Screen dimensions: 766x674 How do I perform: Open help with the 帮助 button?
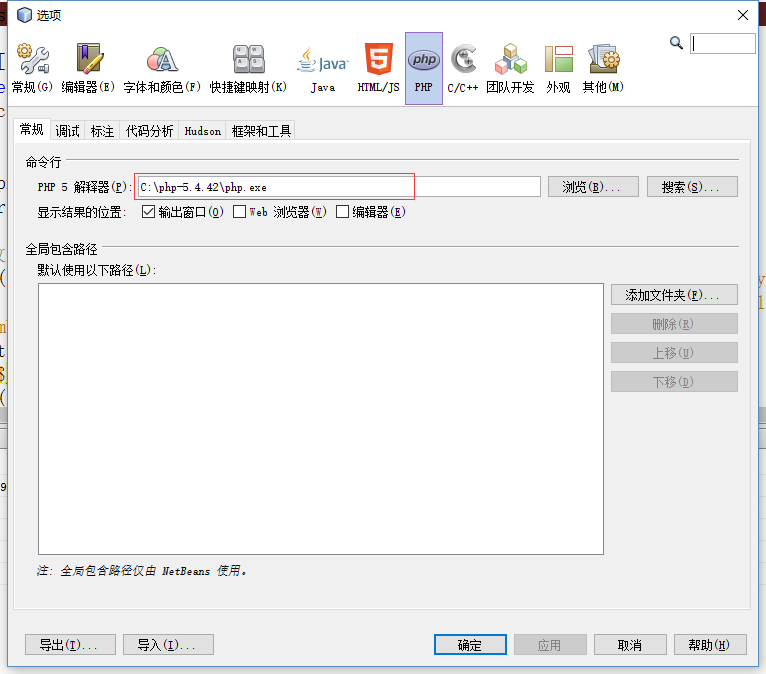[x=710, y=645]
